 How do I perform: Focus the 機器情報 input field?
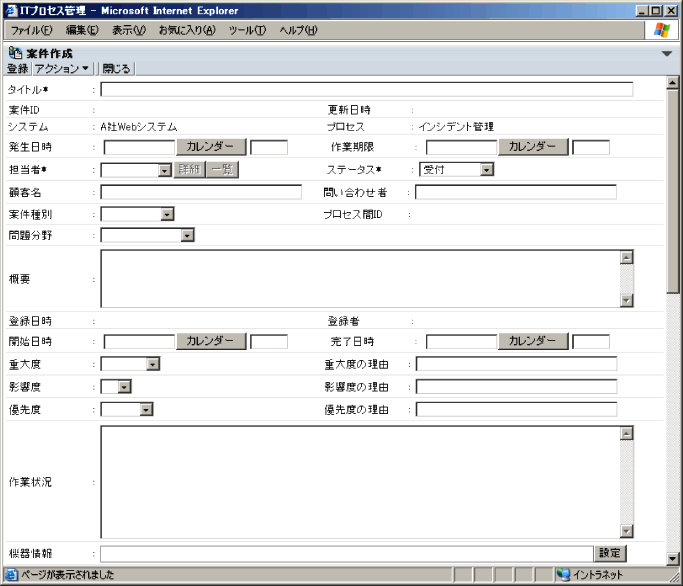pos(347,554)
